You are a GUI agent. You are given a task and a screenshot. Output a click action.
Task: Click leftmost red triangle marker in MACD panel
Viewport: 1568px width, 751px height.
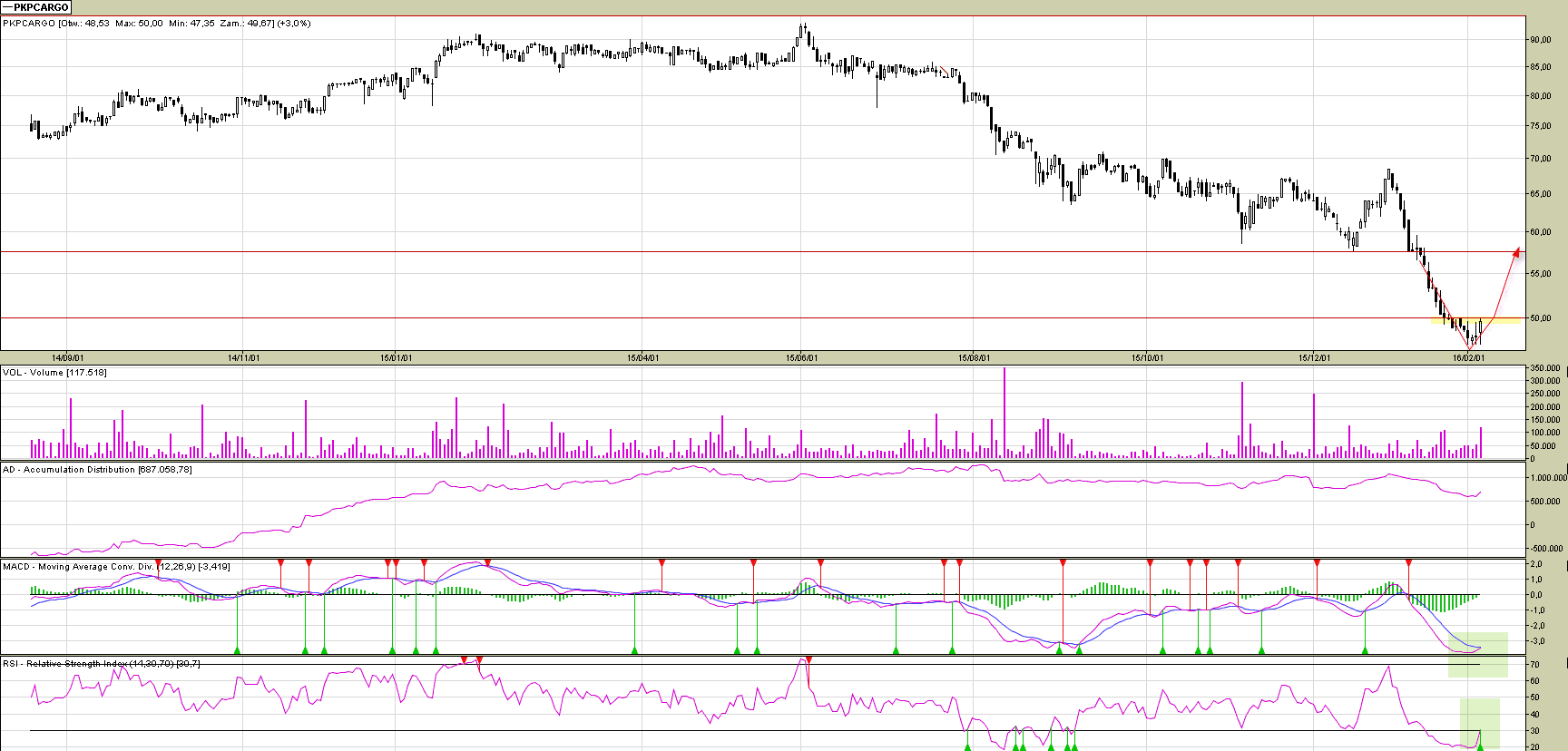tap(158, 563)
